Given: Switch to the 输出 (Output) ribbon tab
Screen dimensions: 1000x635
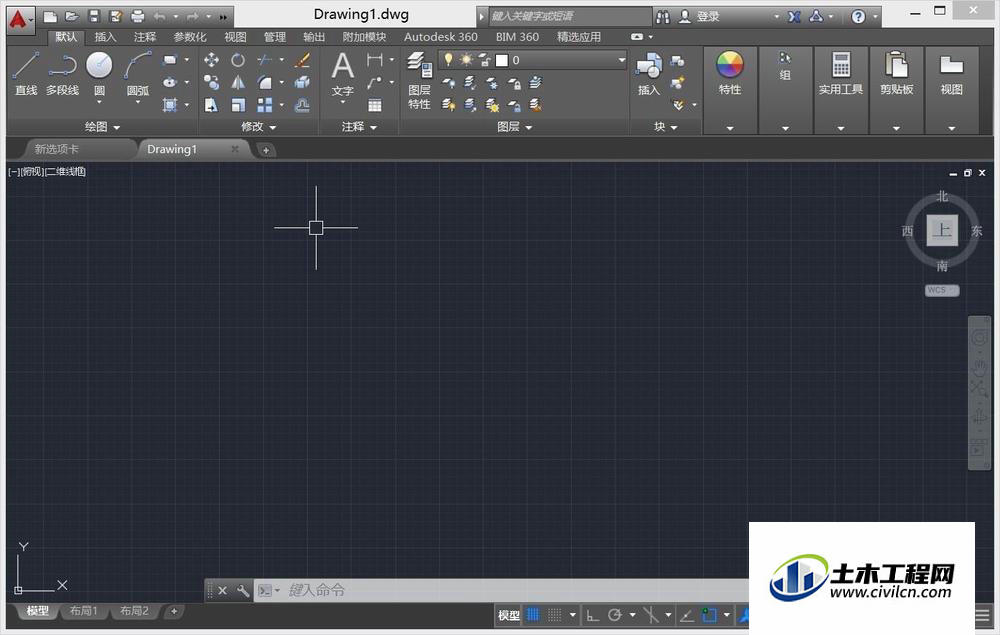Looking at the screenshot, I should coord(314,37).
